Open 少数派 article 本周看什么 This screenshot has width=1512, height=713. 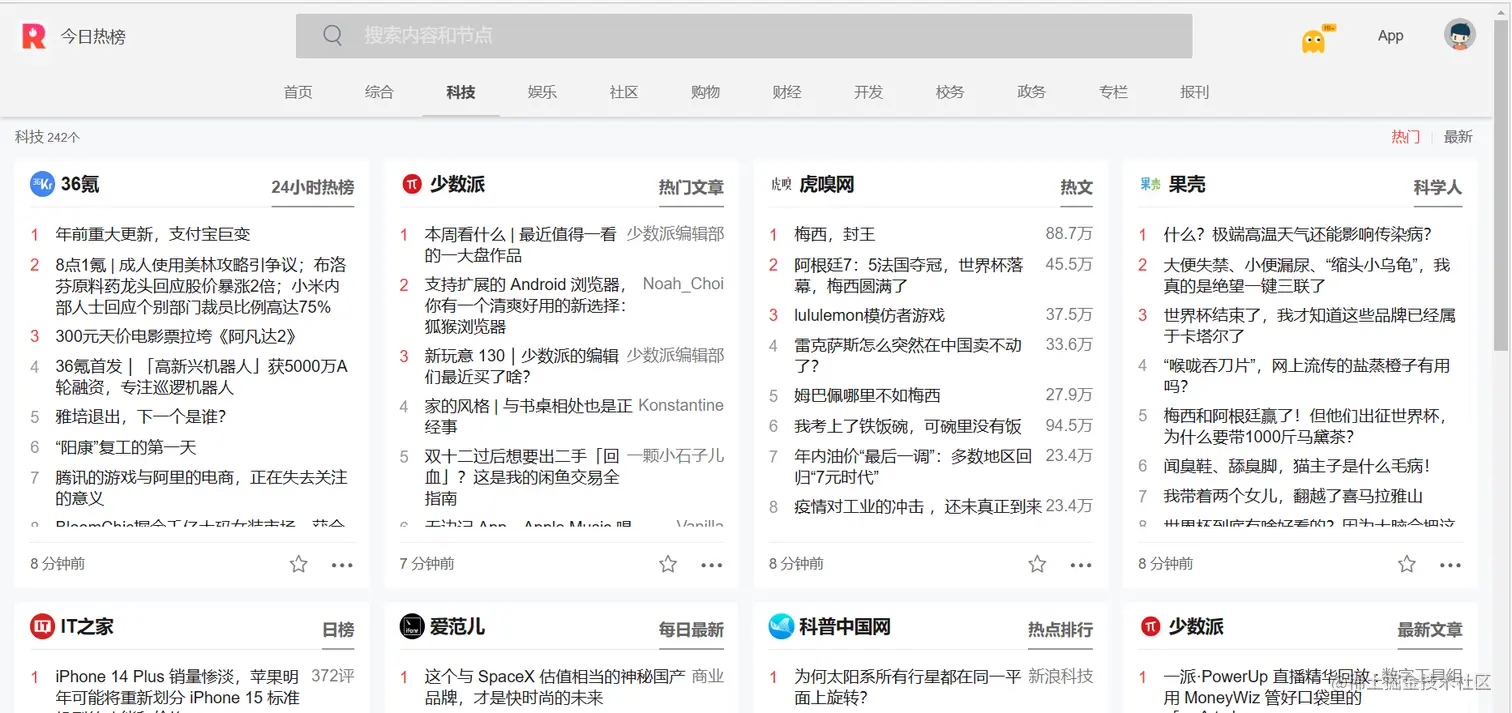click(x=520, y=244)
